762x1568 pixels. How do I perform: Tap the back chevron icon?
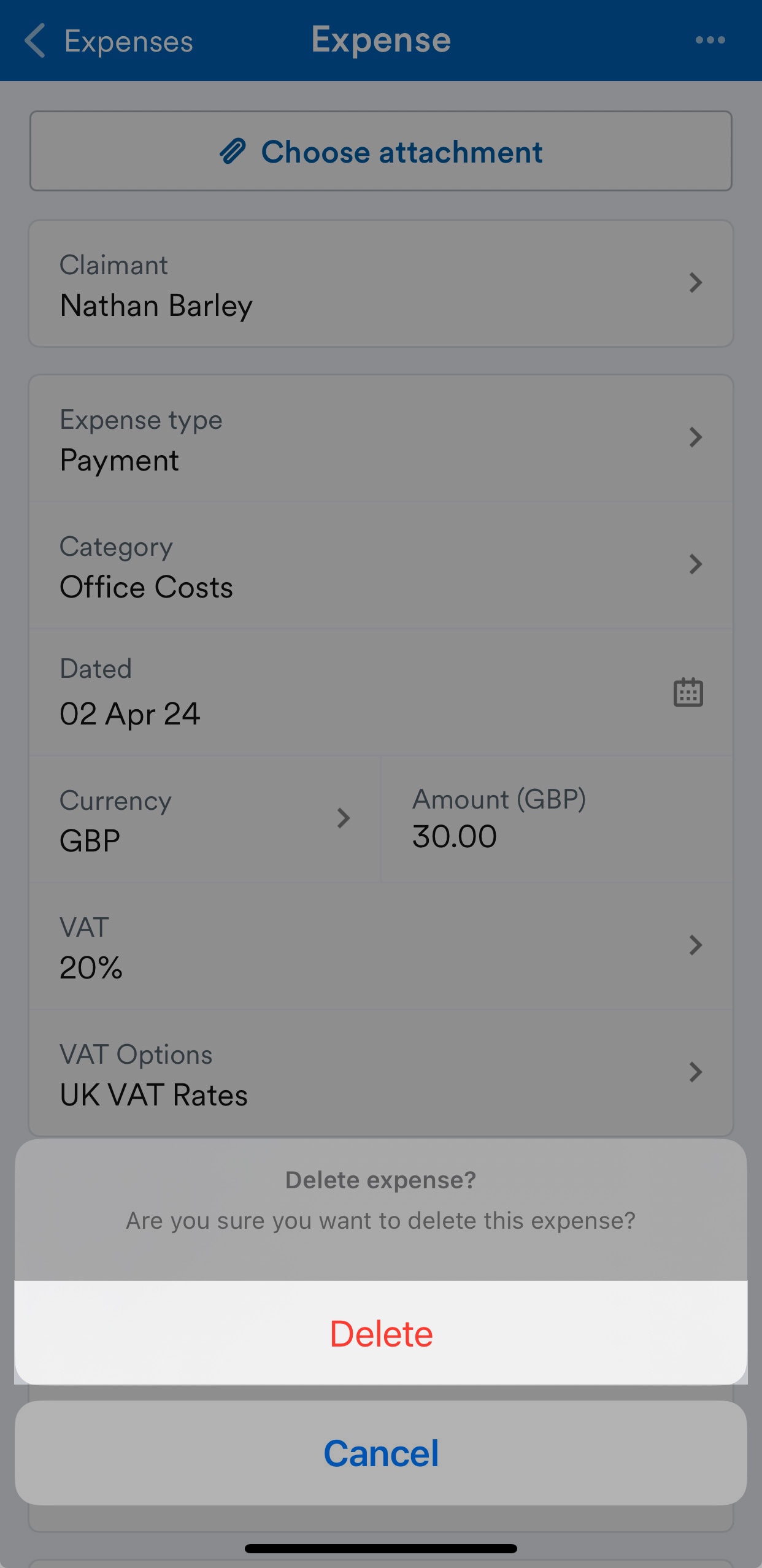pos(35,40)
